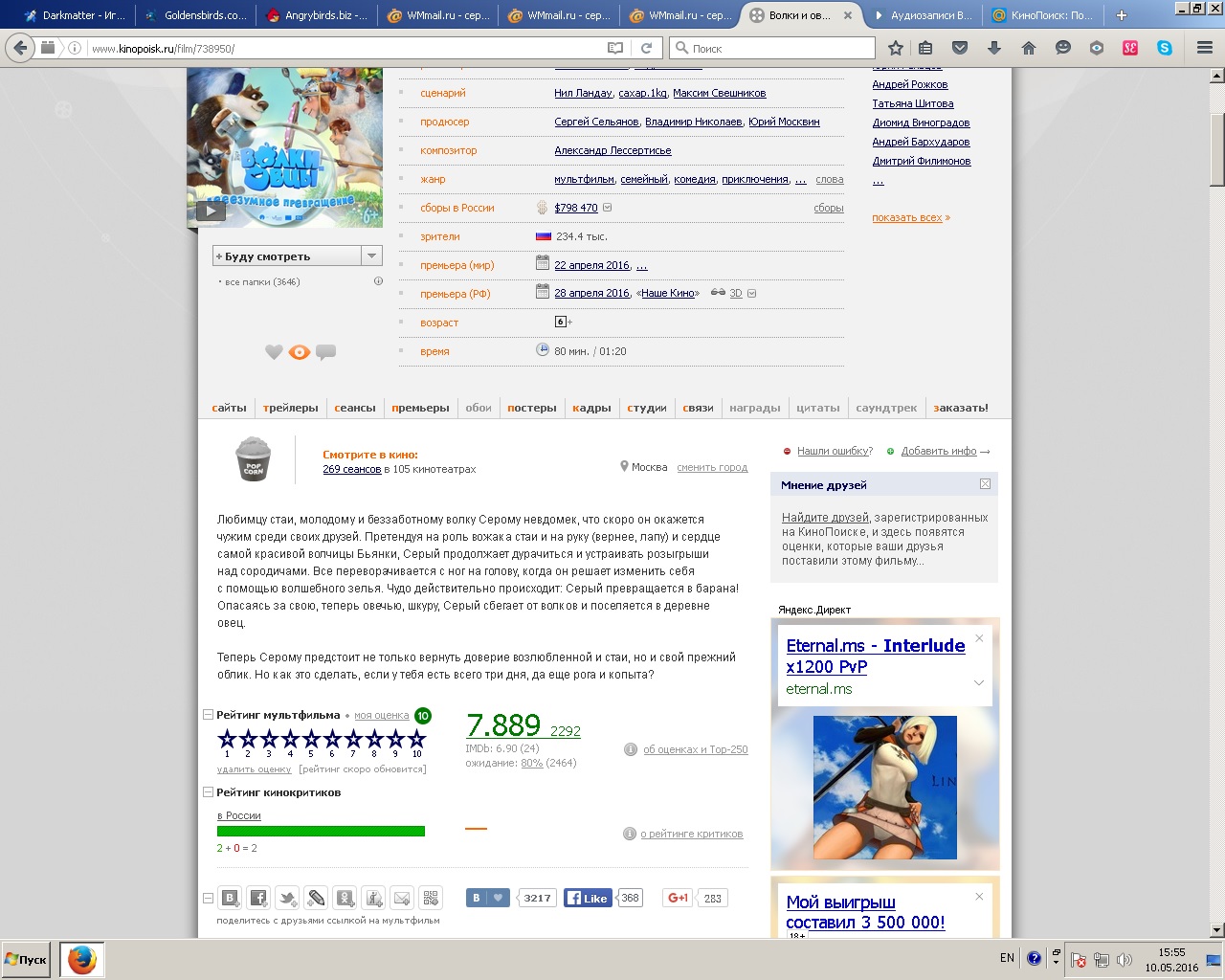
Task: Close the Мой выигрыш ad
Action: (979, 897)
